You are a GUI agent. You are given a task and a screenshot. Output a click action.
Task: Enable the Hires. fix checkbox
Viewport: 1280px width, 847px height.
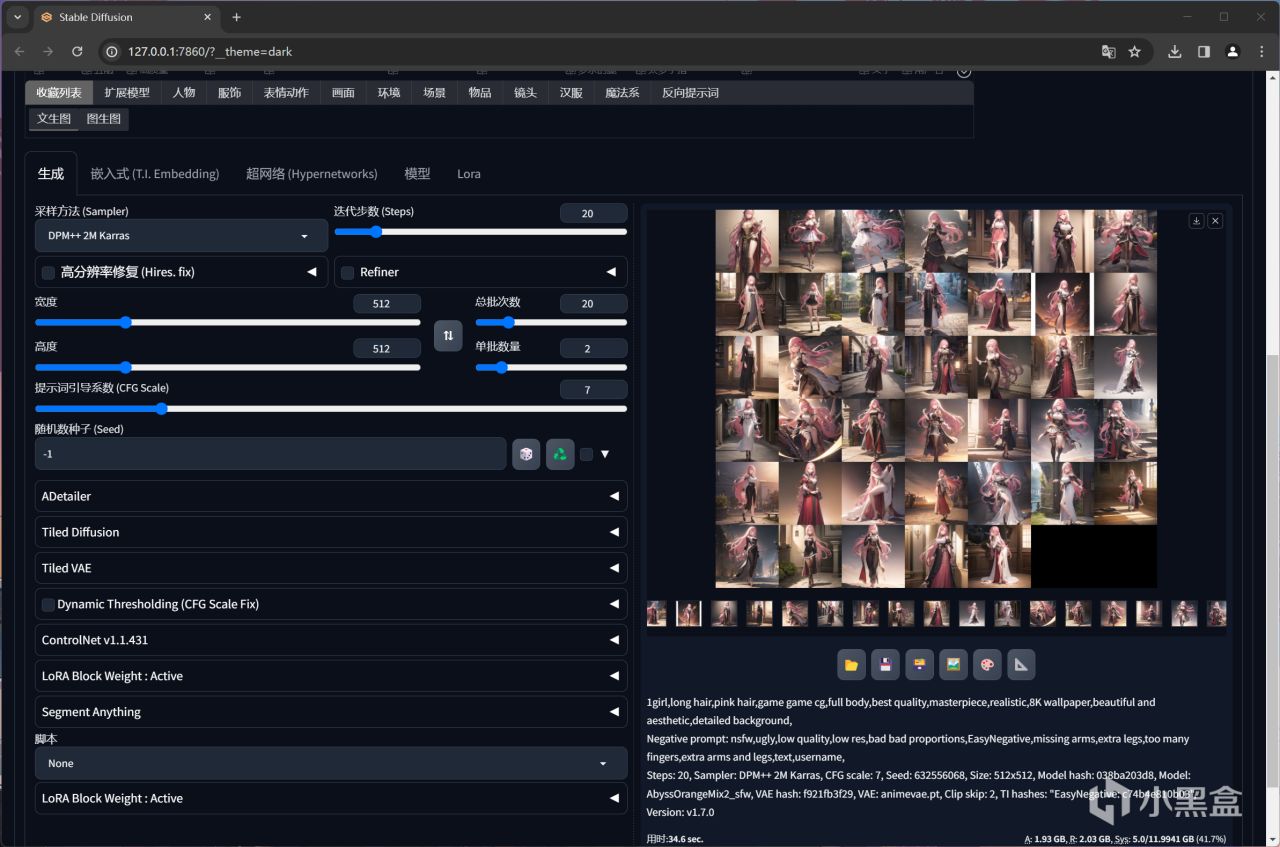[x=48, y=272]
